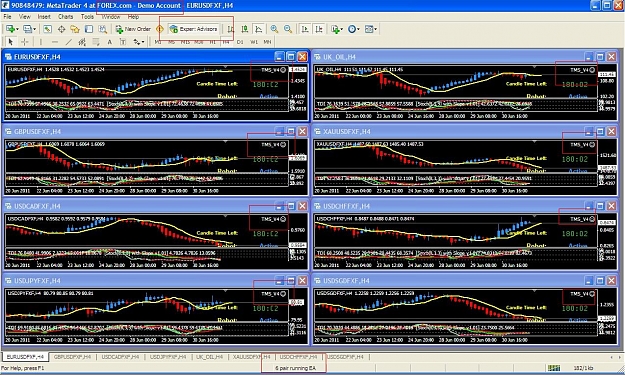Switch to USDCADFXF,H4 bottom tab
625x375 pixels.
coord(120,357)
